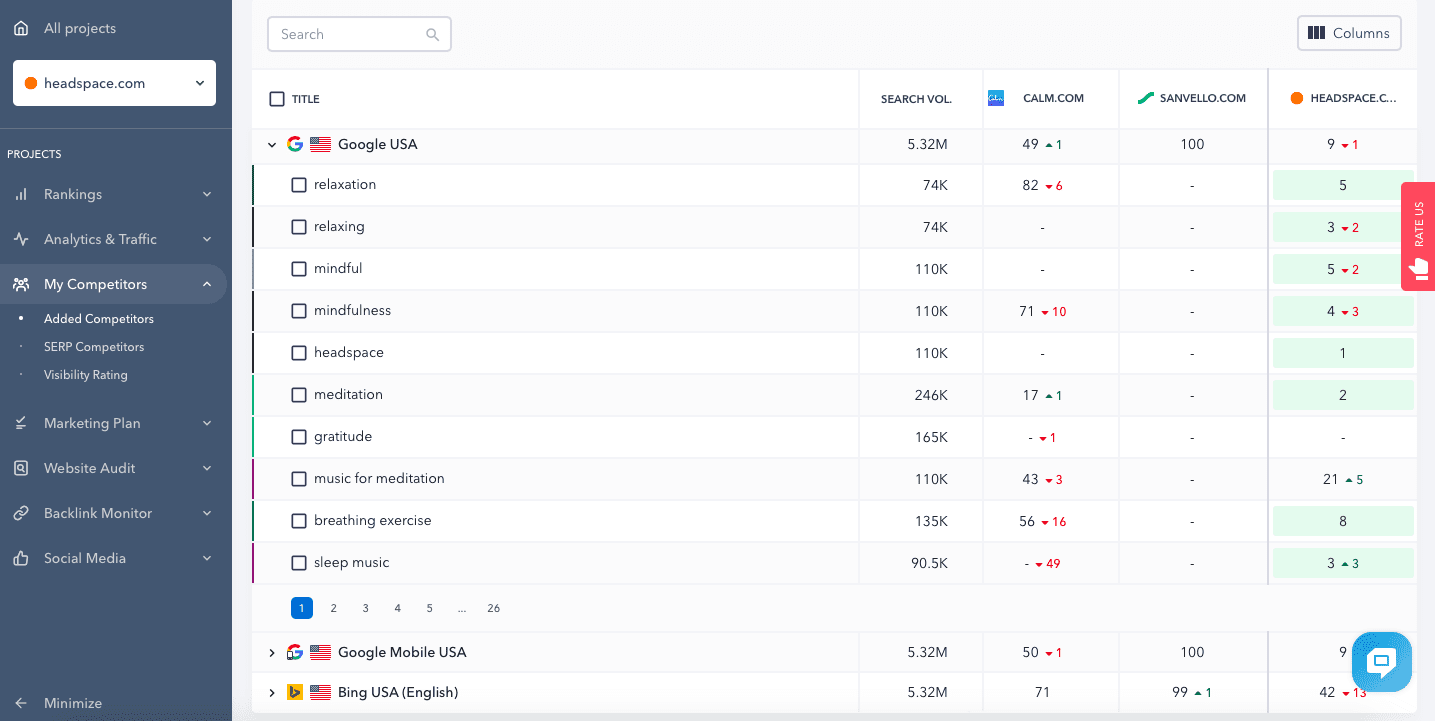Expand the Bing USA (English) group
1435x721 pixels.
271,692
